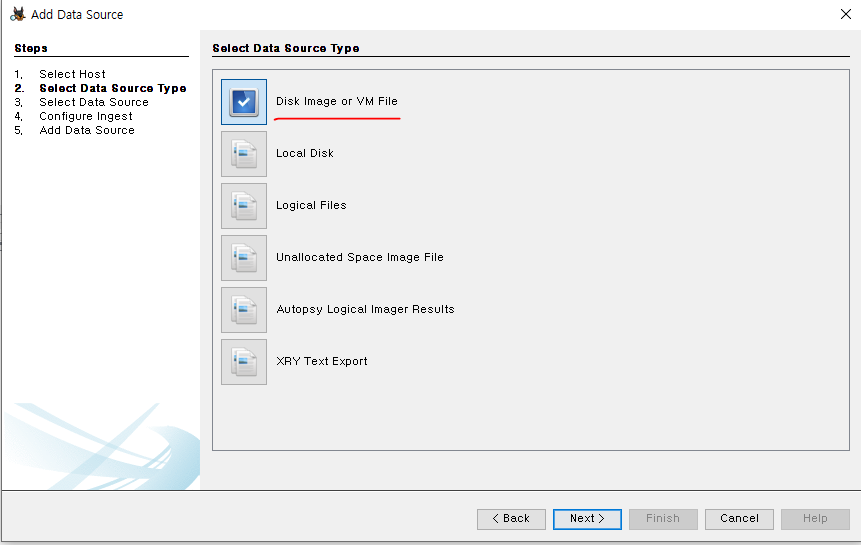Cancel the Add Data Source wizard
Screen dimensions: 861x545
[739, 519]
